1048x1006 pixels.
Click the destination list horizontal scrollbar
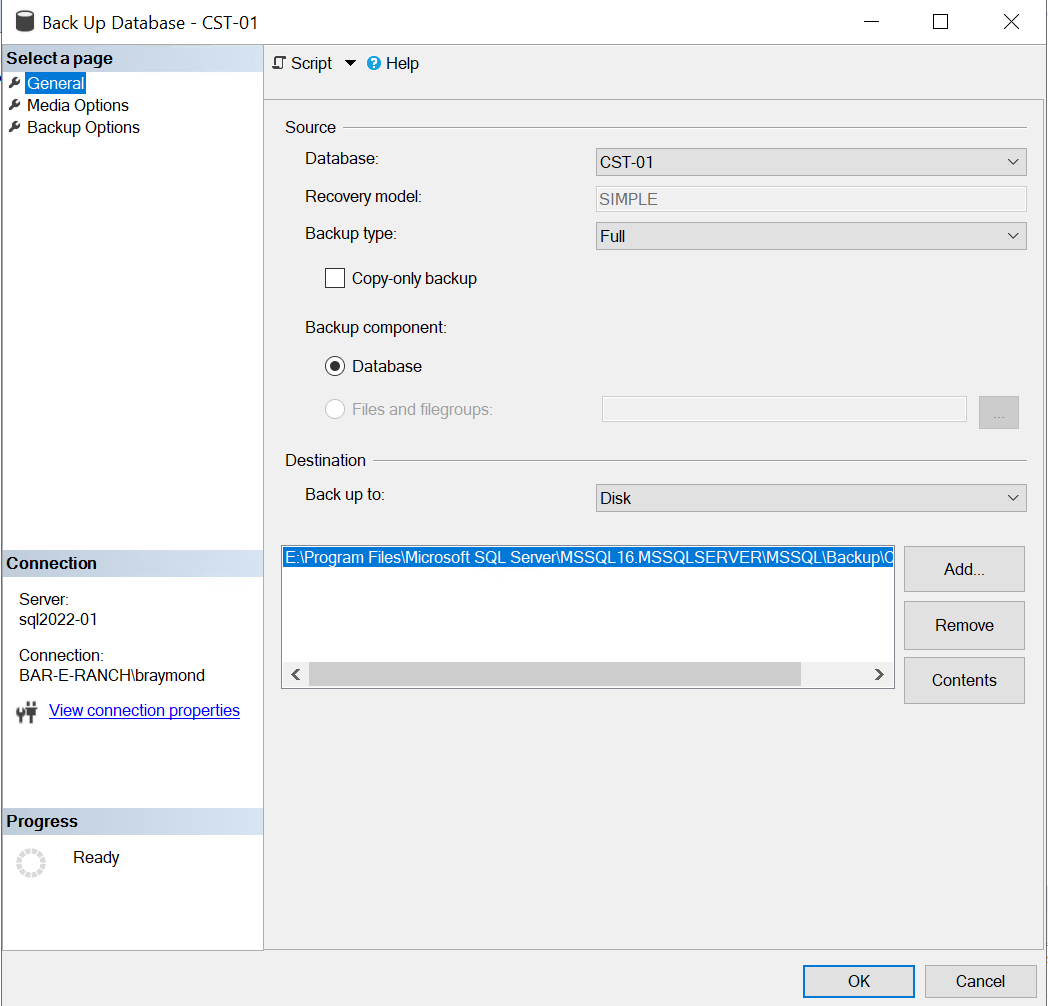(555, 675)
